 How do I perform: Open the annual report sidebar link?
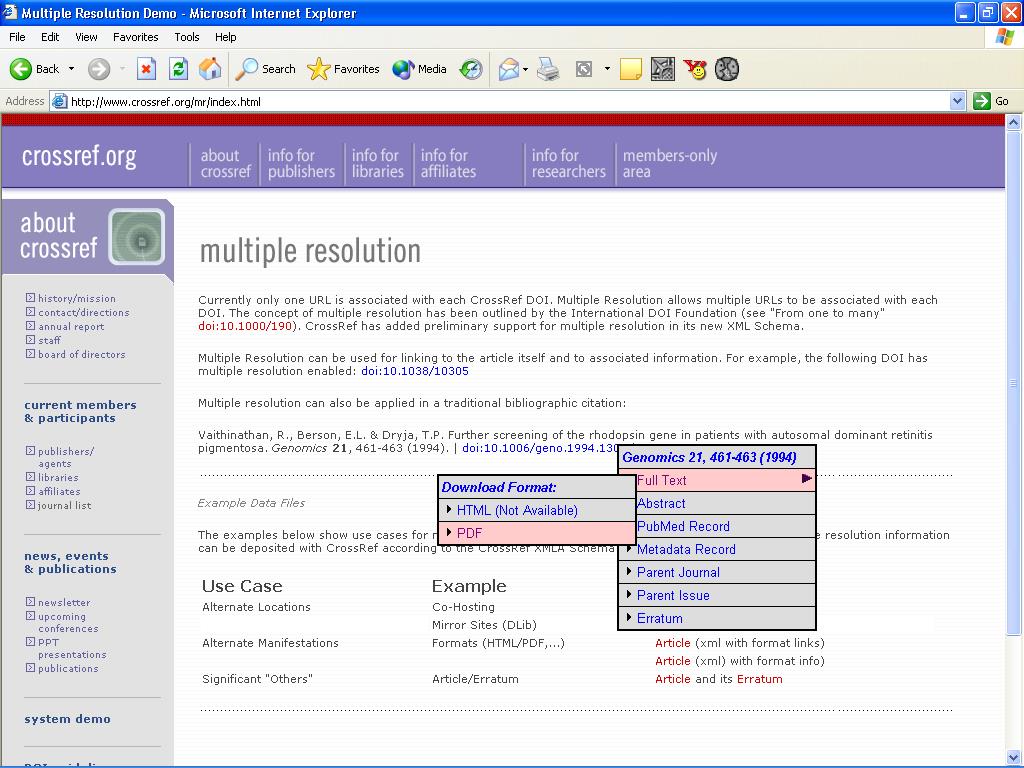tap(71, 327)
